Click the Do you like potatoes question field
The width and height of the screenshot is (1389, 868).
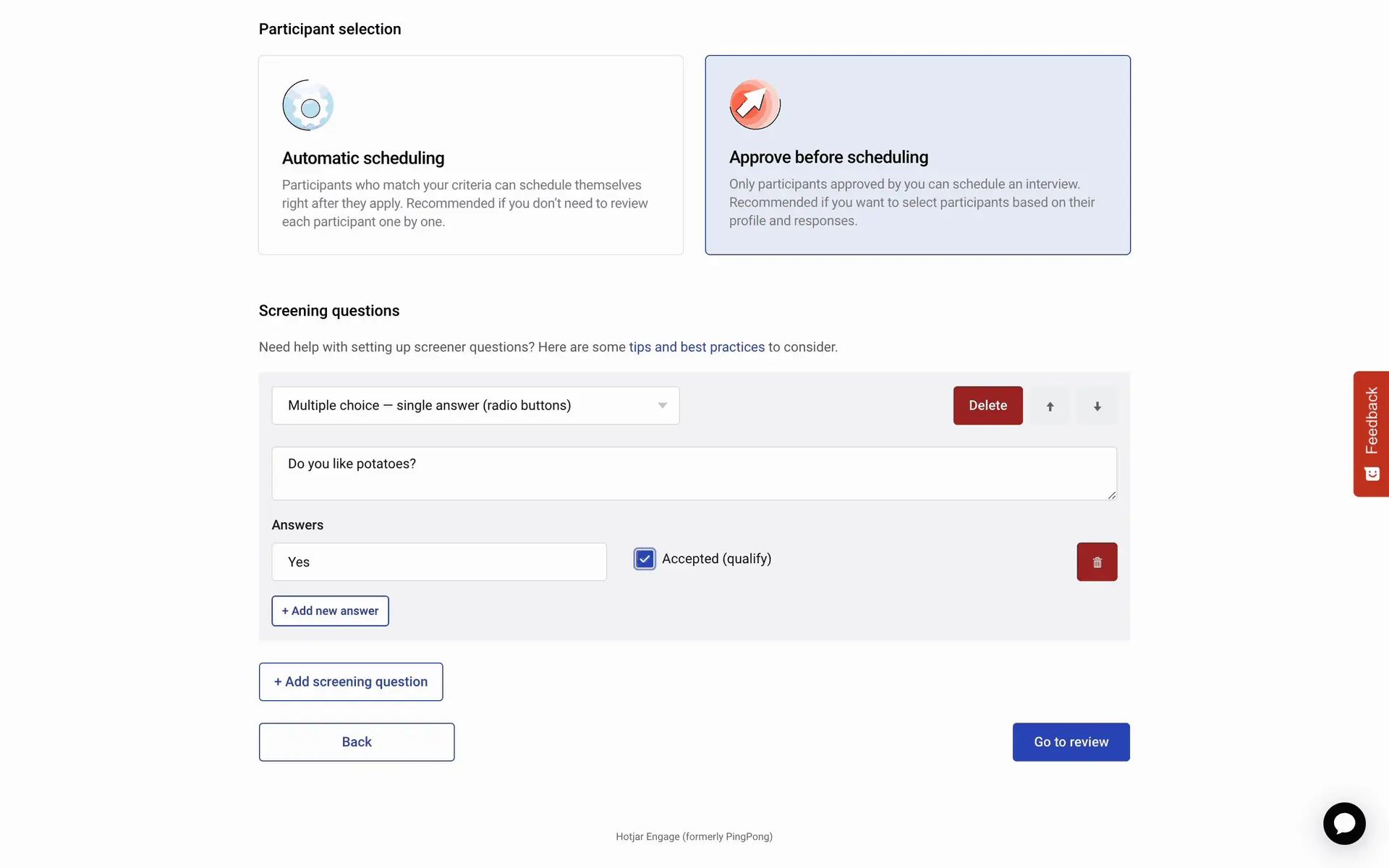tap(693, 473)
